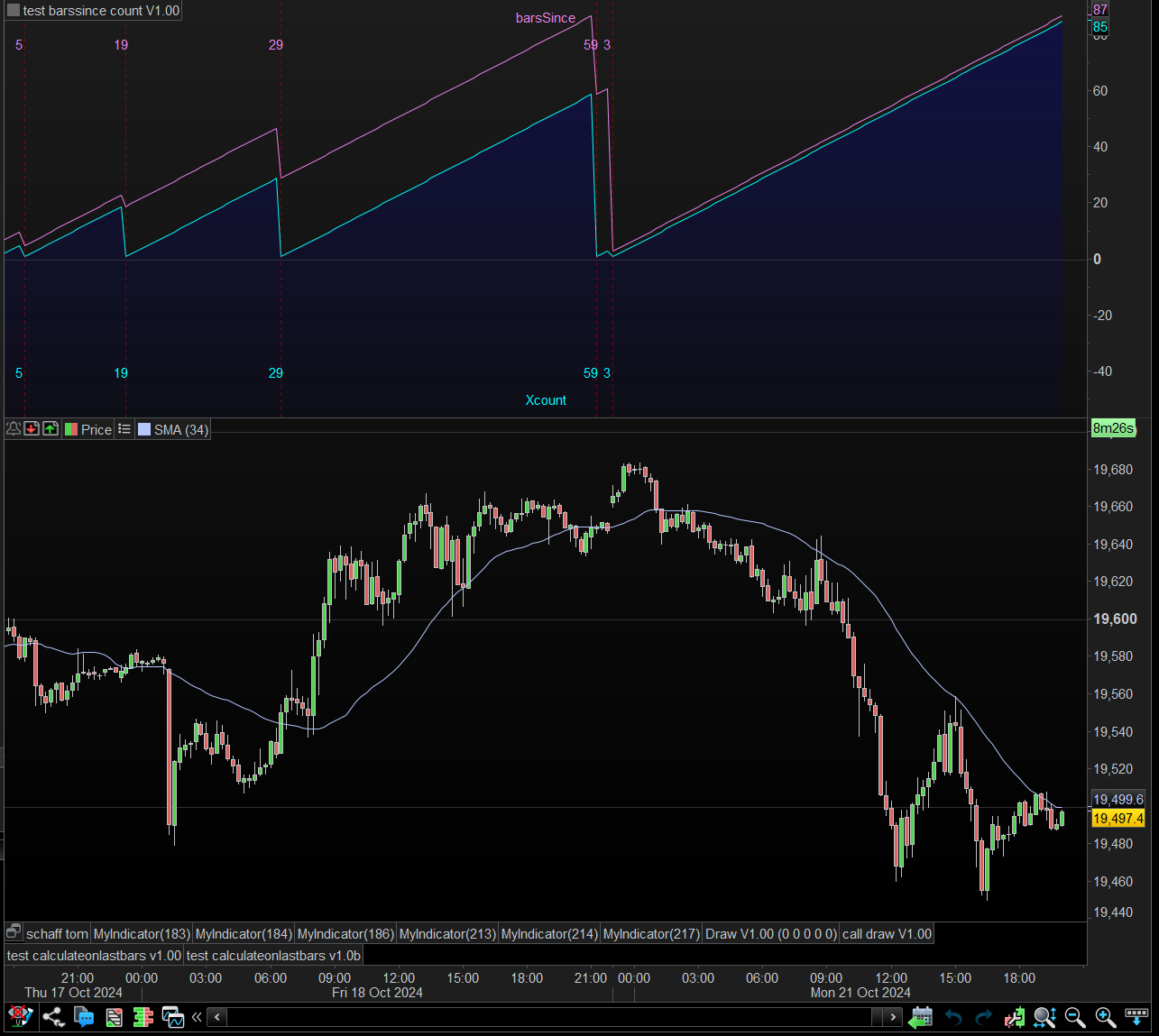Click the pink 87 value label
1159x1036 pixels.
(x=1100, y=10)
